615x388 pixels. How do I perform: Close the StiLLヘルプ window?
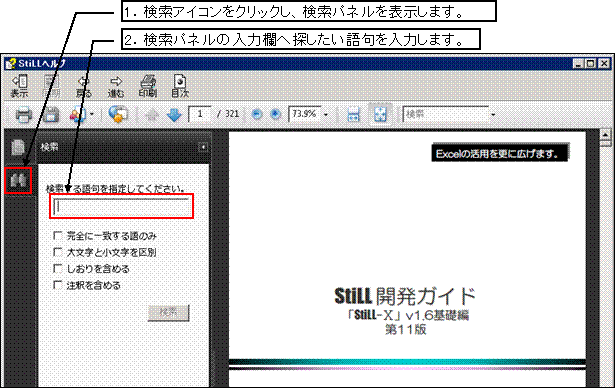point(604,64)
